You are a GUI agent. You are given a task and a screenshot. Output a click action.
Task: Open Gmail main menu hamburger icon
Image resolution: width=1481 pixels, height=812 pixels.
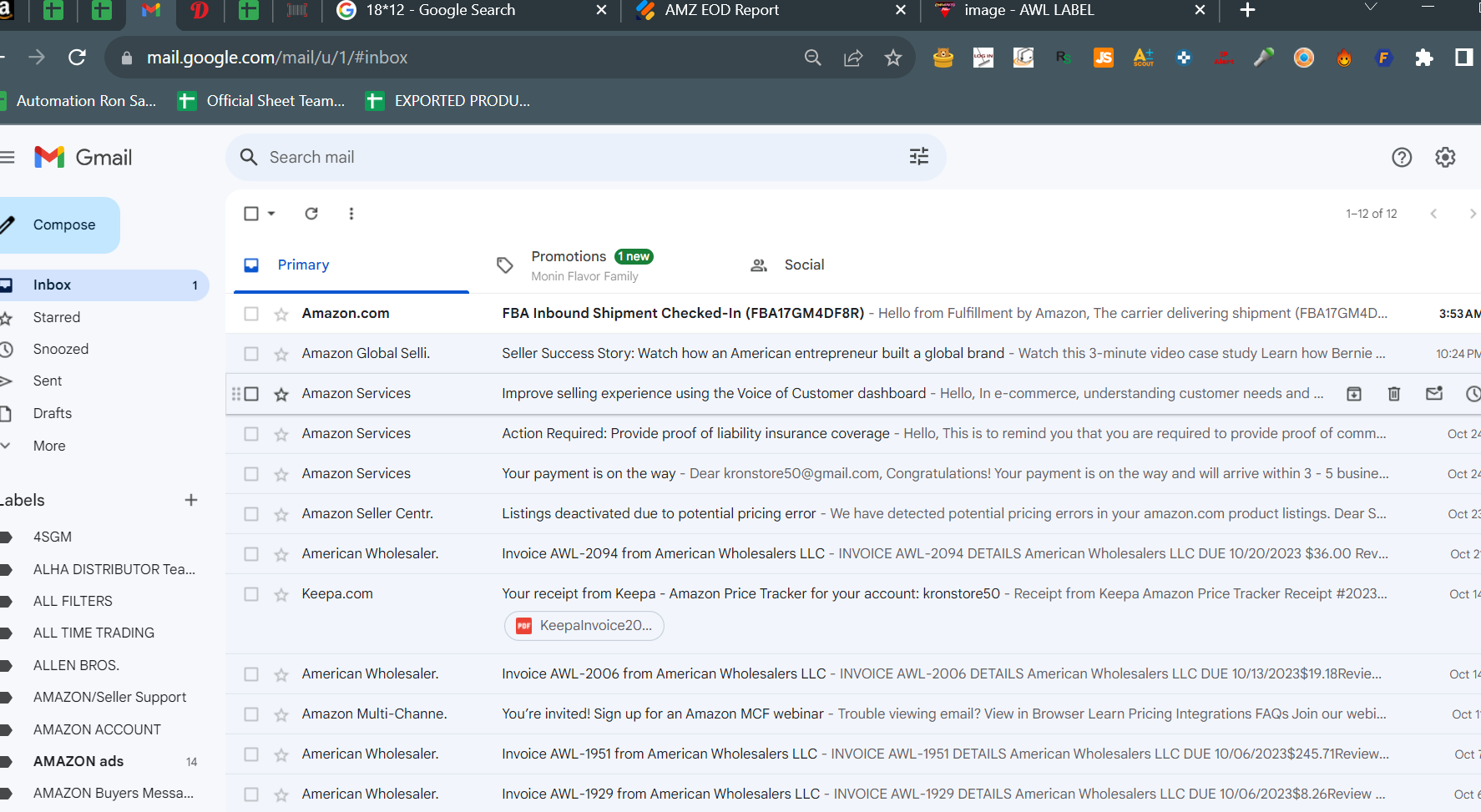point(8,157)
